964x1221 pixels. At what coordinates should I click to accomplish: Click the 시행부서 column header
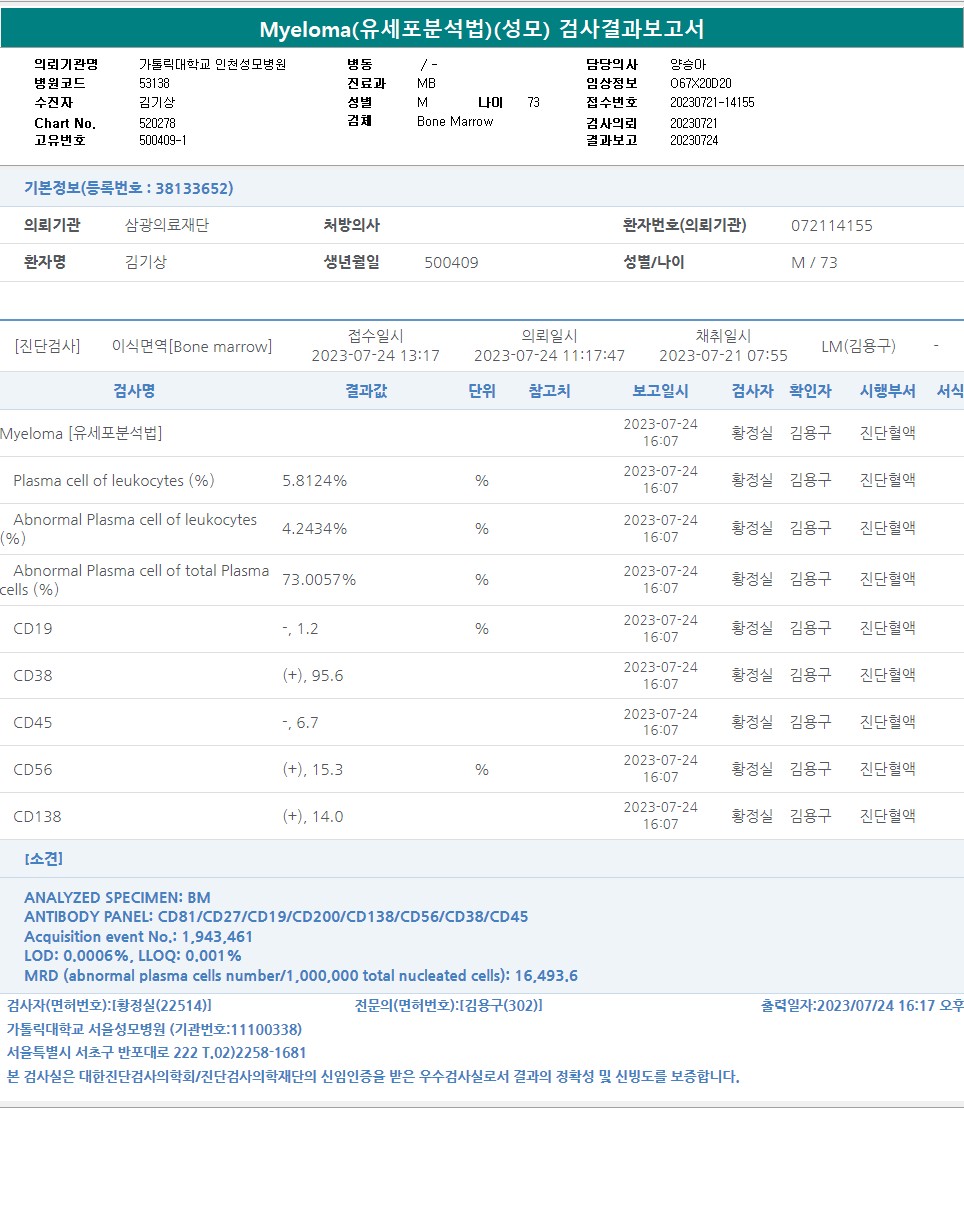(887, 391)
